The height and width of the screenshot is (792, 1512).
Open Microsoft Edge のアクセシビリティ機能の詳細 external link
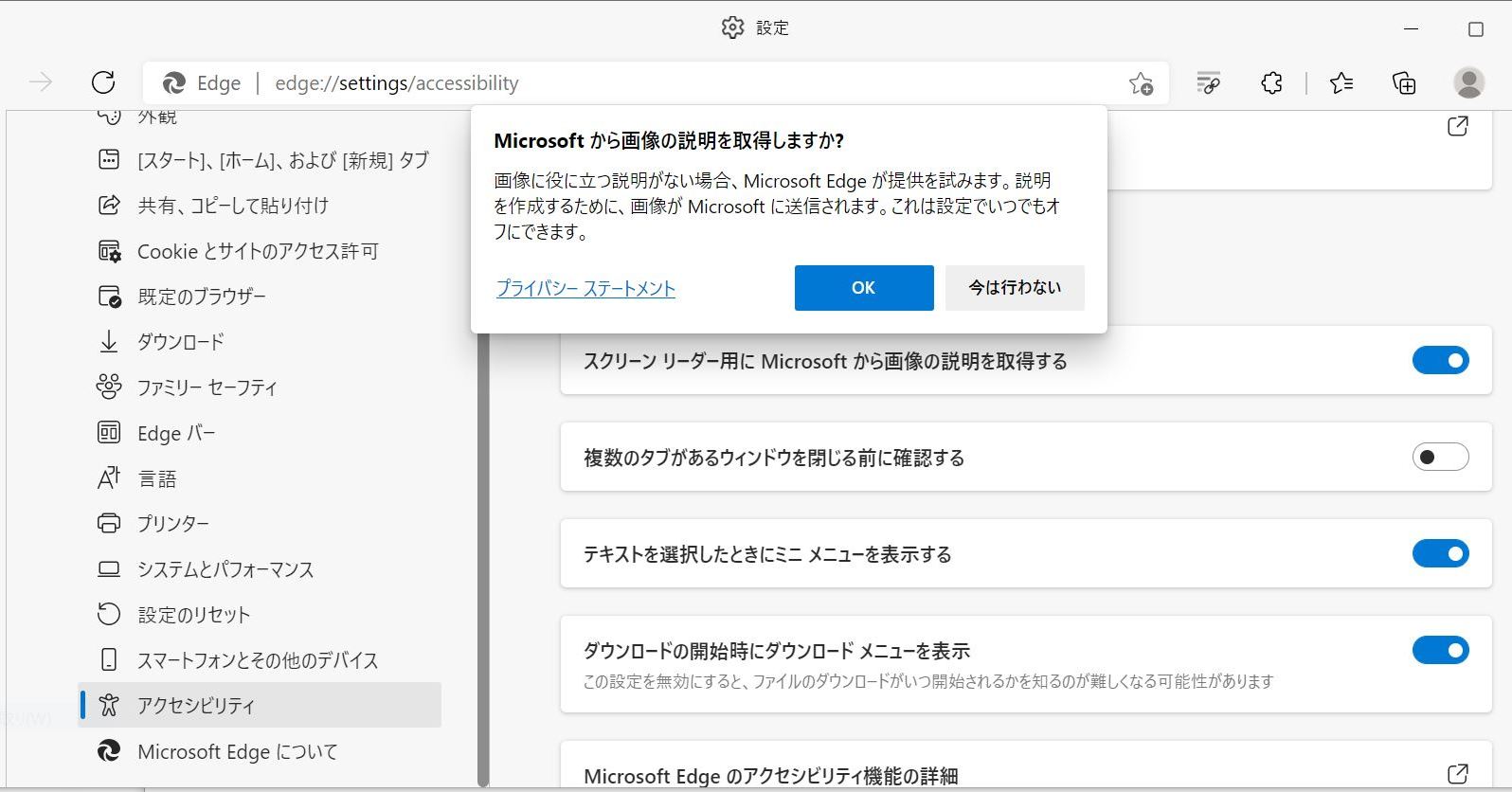click(1458, 773)
